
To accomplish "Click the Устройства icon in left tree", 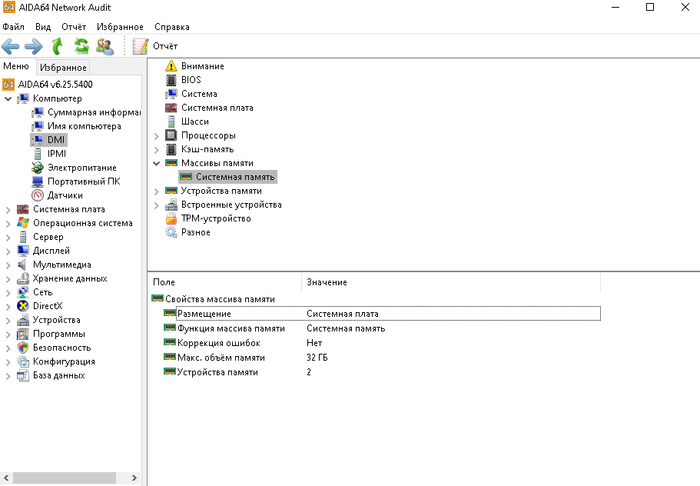I will click(23, 320).
